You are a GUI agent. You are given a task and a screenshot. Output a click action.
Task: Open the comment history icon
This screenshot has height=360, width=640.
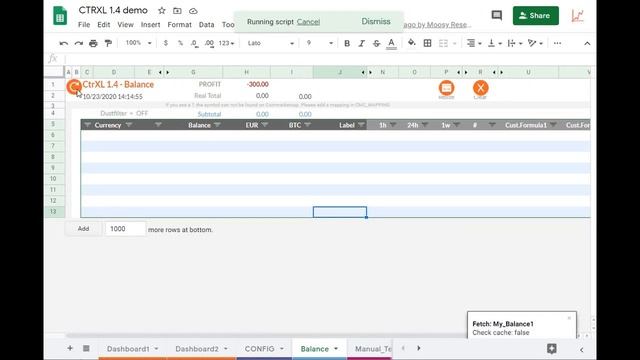[496, 16]
